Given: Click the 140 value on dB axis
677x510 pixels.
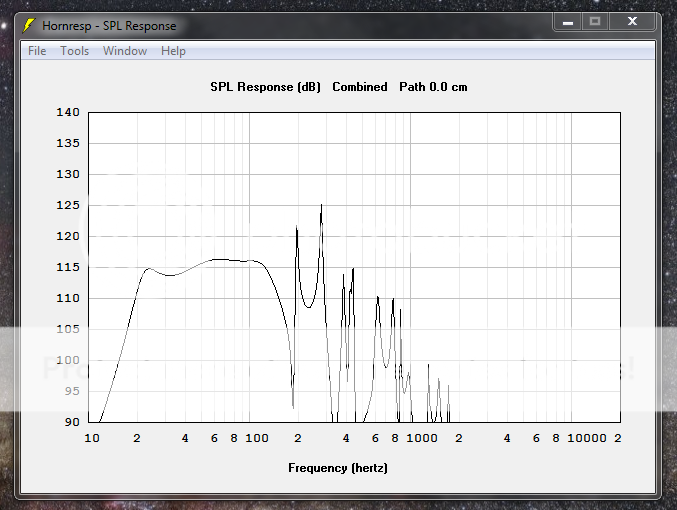Looking at the screenshot, I should [68, 112].
